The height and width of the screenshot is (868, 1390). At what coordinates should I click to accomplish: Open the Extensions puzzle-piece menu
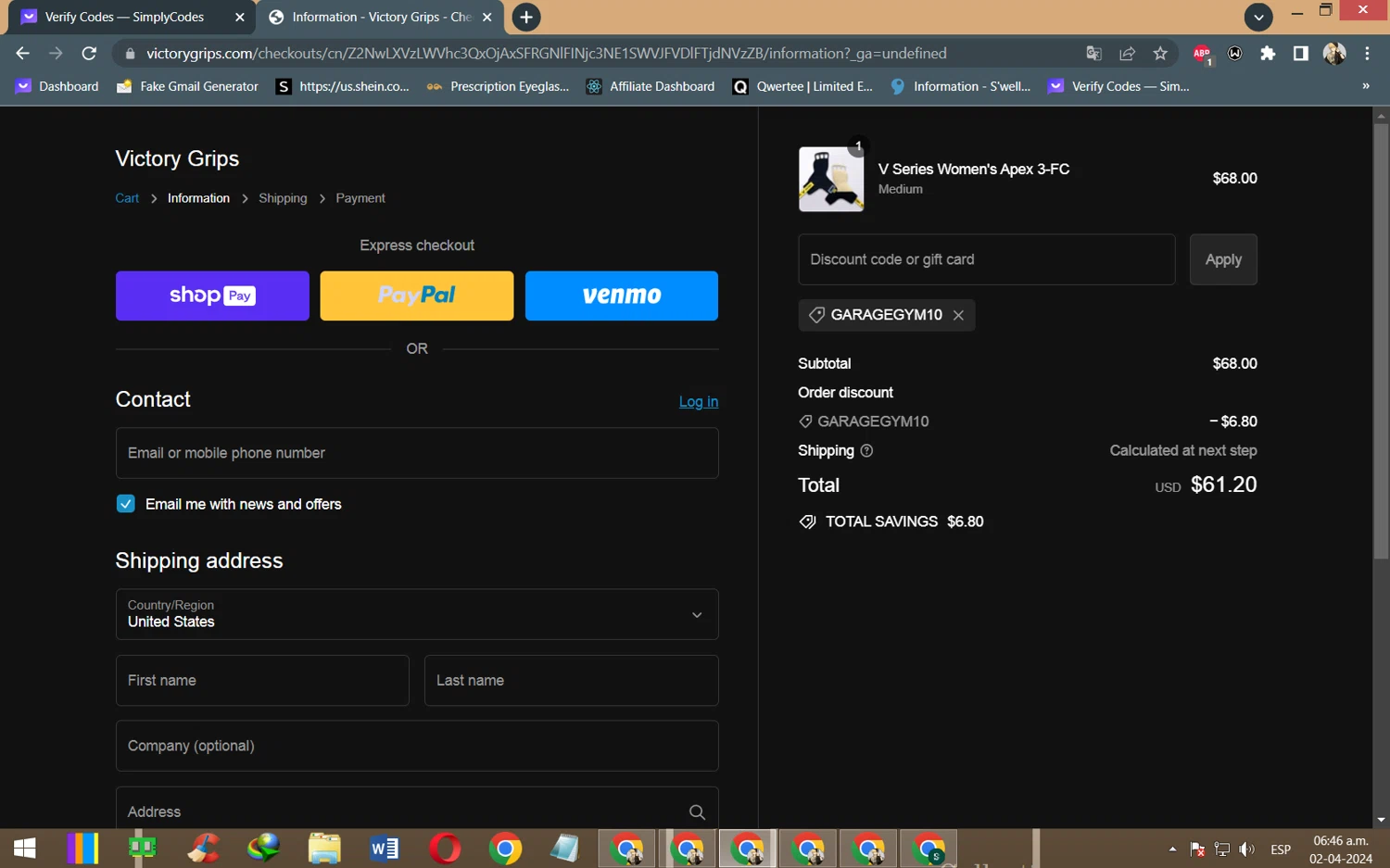1268,54
